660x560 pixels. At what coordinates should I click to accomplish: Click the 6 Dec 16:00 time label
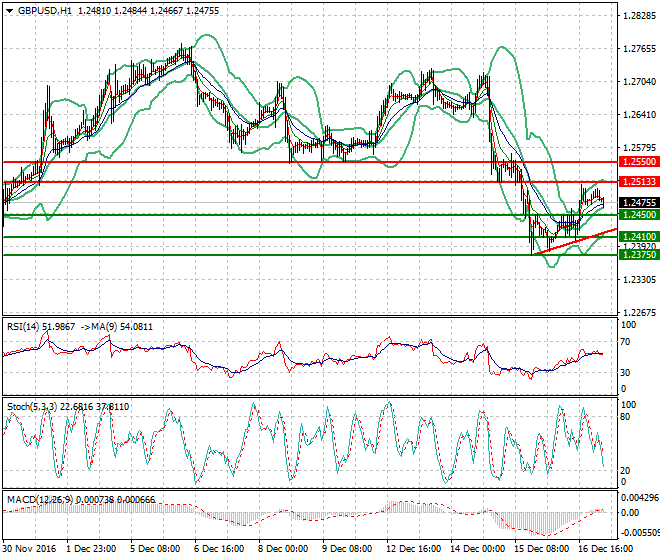tap(219, 549)
